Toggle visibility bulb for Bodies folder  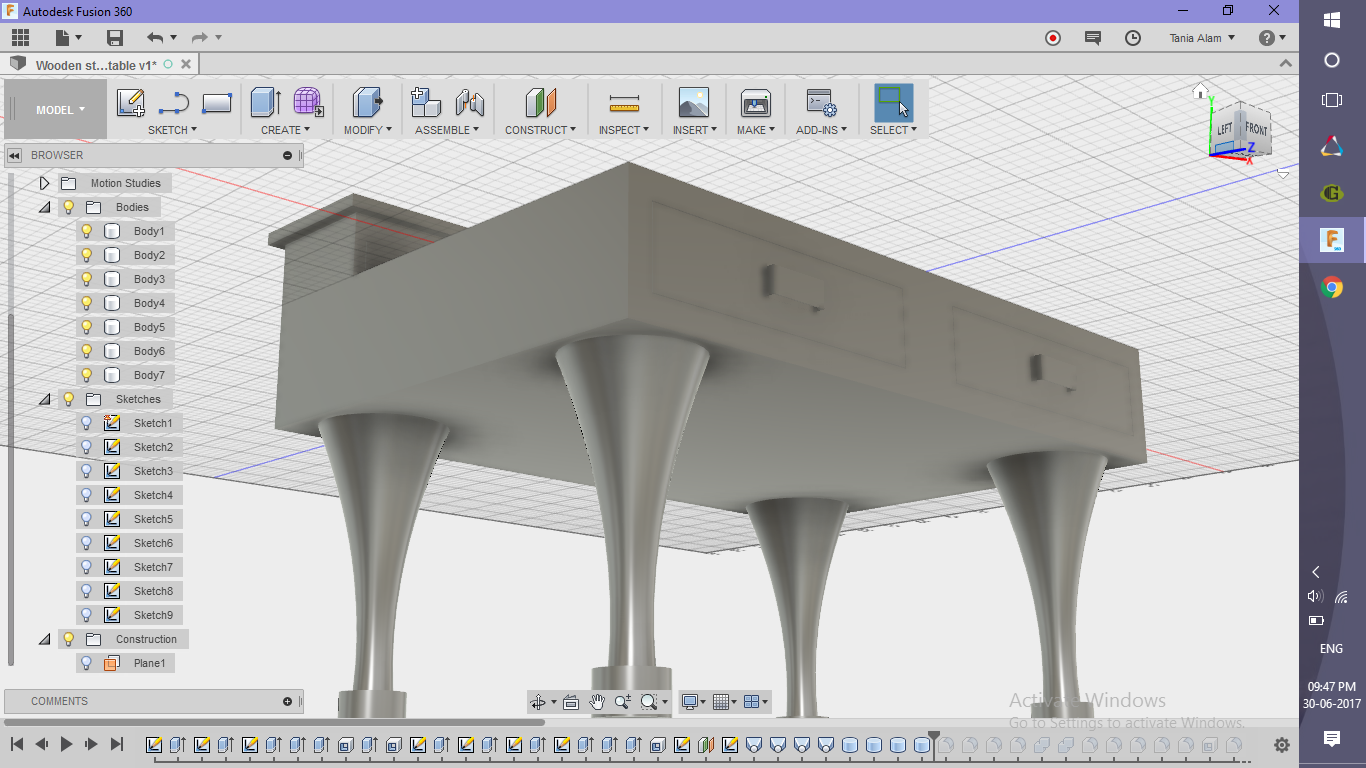69,207
